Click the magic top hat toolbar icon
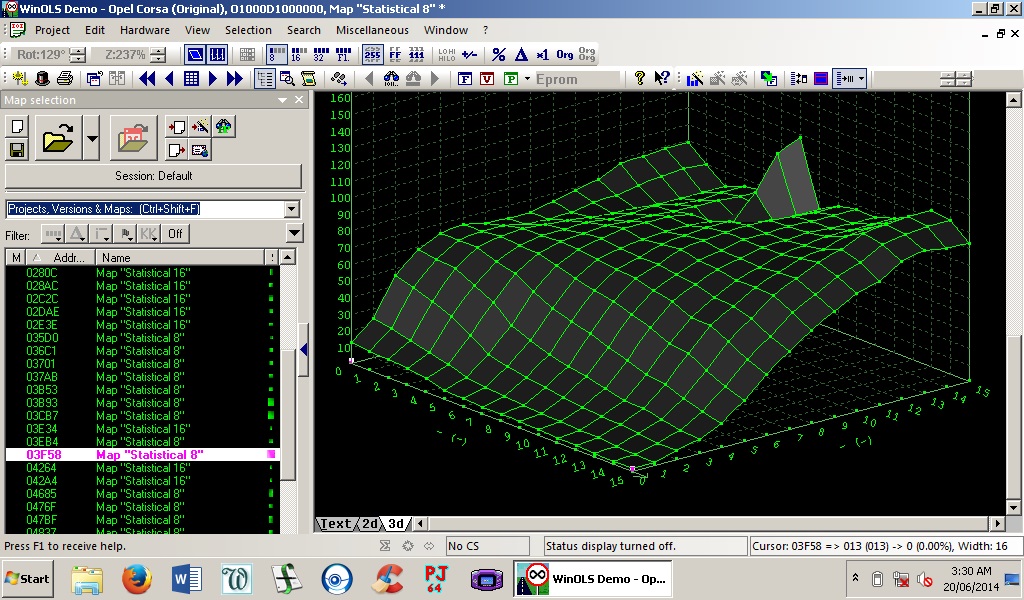Screen dimensions: 1024x600 (x=42, y=79)
